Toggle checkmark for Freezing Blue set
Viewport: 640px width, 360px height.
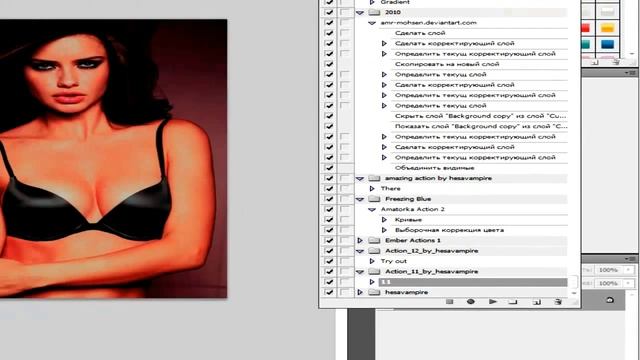(329, 199)
